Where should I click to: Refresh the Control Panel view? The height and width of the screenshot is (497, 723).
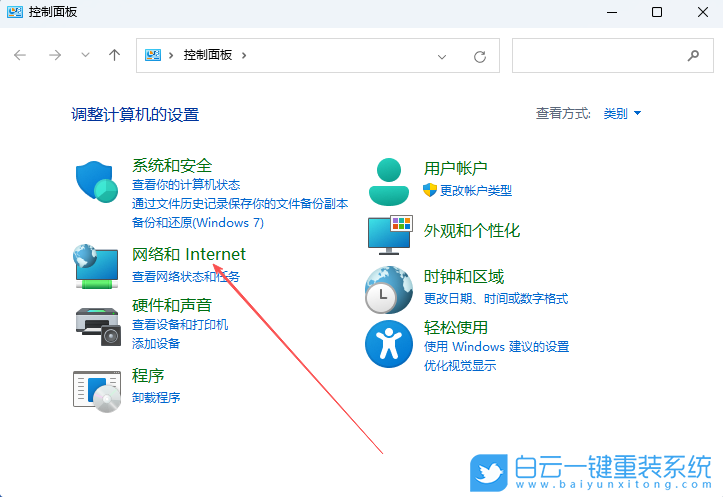[480, 57]
